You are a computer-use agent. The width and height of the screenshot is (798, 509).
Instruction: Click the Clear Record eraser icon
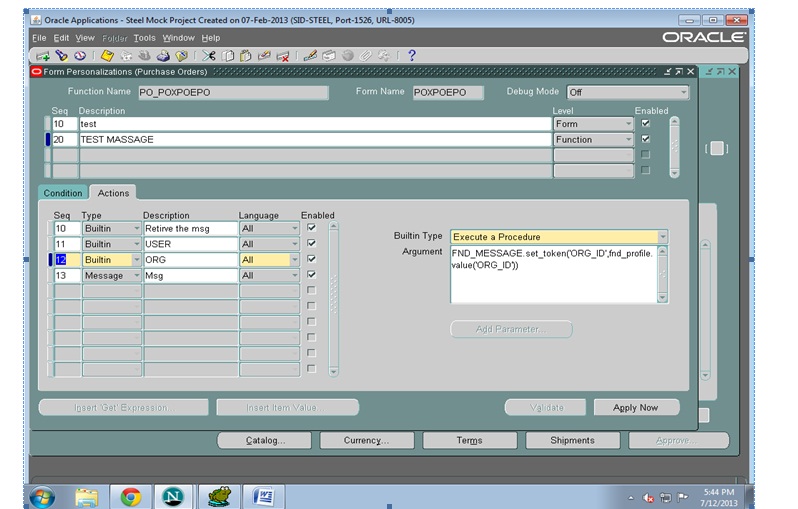click(x=264, y=55)
